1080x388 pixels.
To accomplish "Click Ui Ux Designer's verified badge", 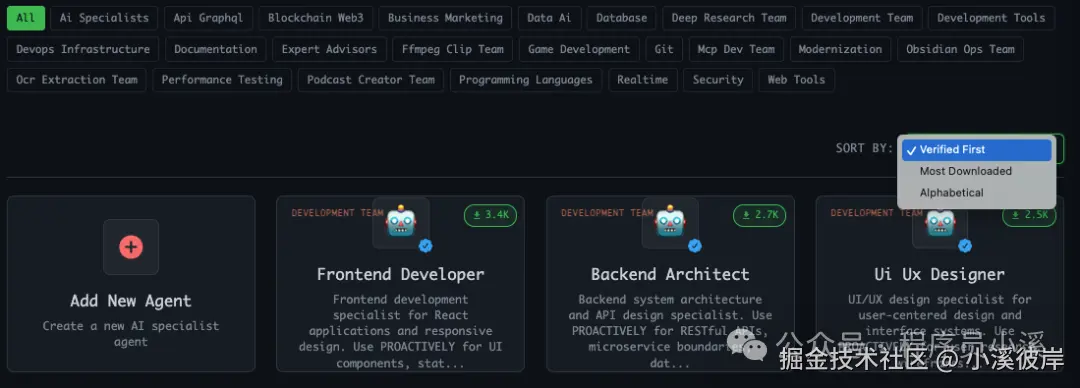I will (x=966, y=245).
